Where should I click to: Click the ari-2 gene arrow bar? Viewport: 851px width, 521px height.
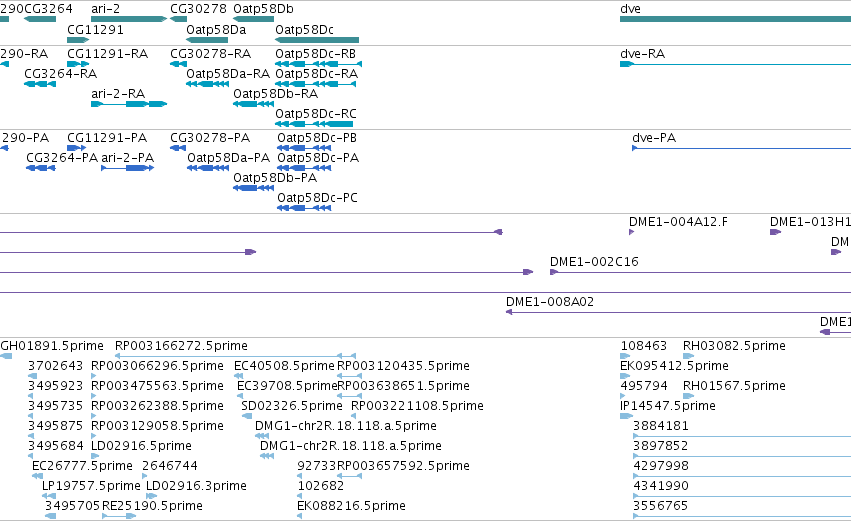pos(129,19)
